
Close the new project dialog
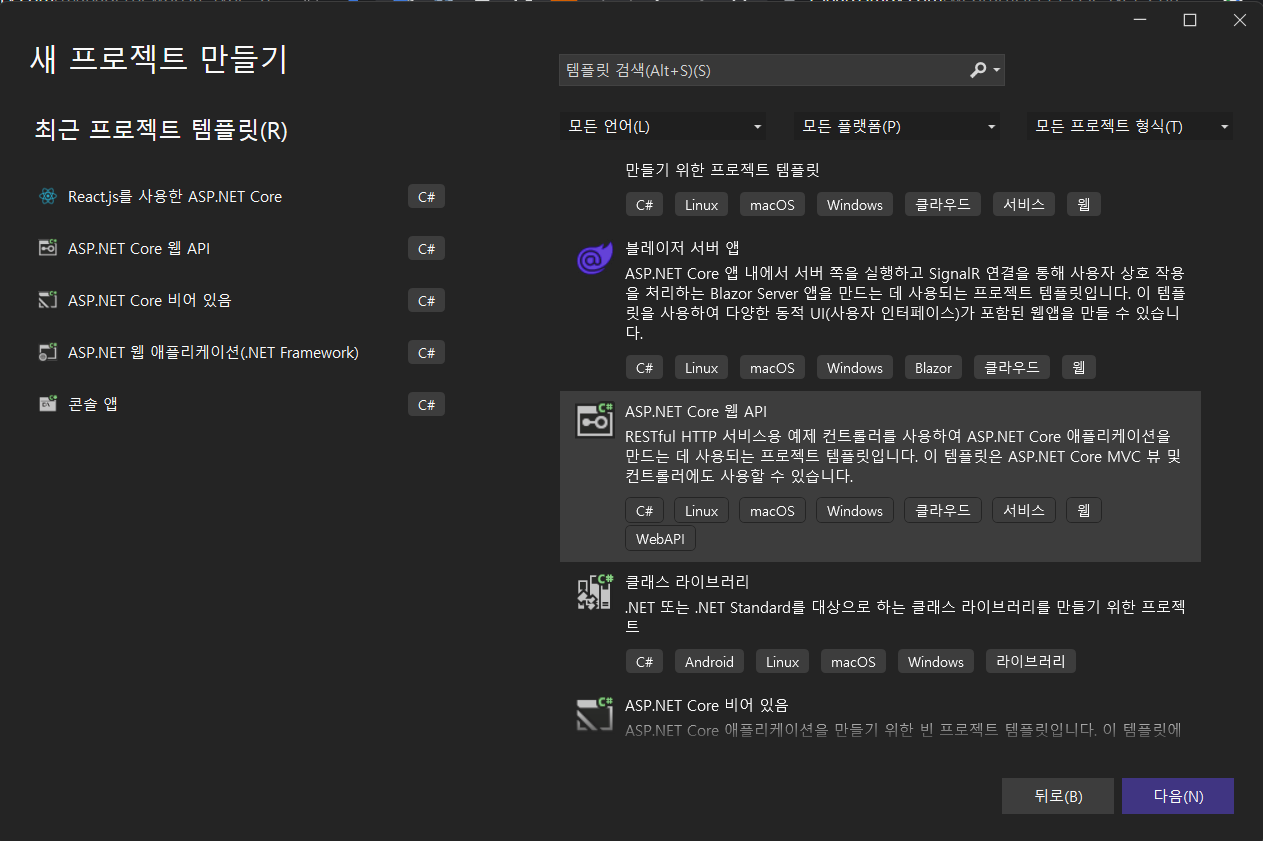coord(1240,21)
